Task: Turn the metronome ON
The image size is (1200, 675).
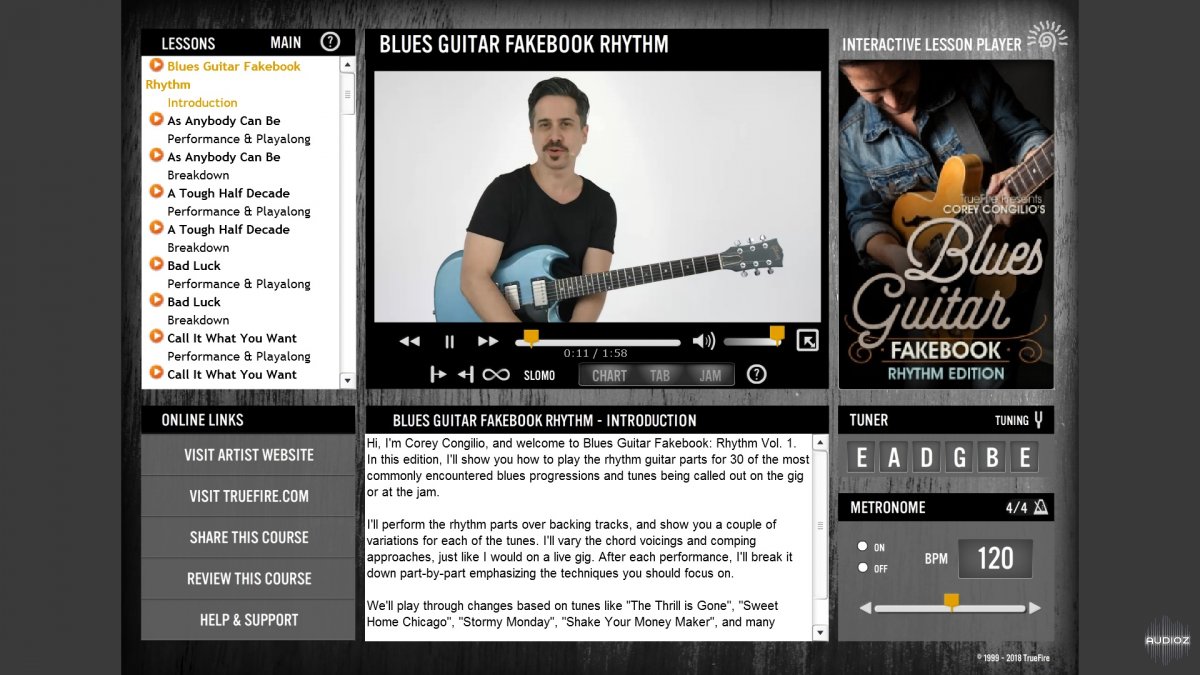Action: click(862, 546)
